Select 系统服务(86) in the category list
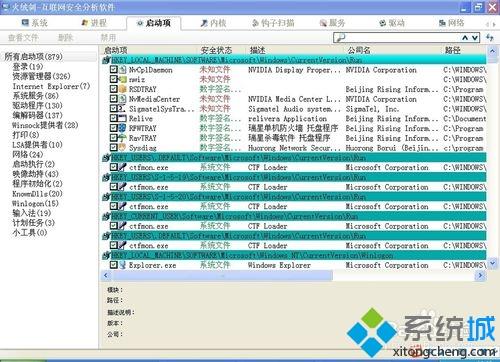Image resolution: width=500 pixels, height=362 pixels. point(36,96)
